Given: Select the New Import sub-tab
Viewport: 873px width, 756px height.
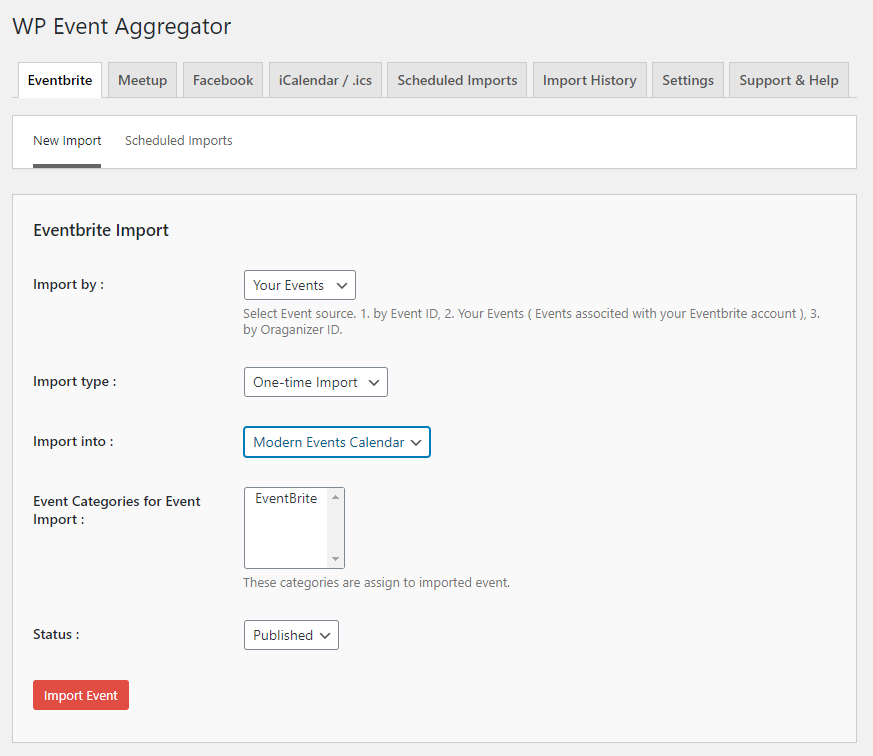Looking at the screenshot, I should tap(67, 141).
